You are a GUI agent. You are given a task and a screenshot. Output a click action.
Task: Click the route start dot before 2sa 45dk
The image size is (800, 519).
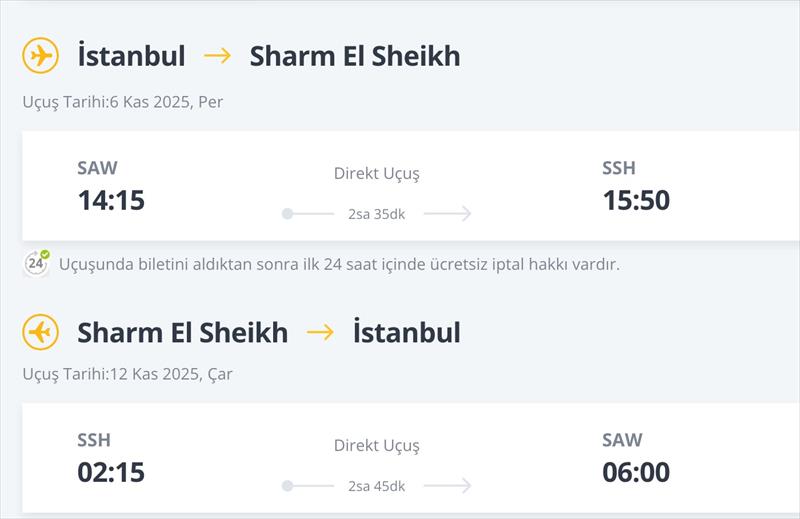pyautogui.click(x=288, y=485)
